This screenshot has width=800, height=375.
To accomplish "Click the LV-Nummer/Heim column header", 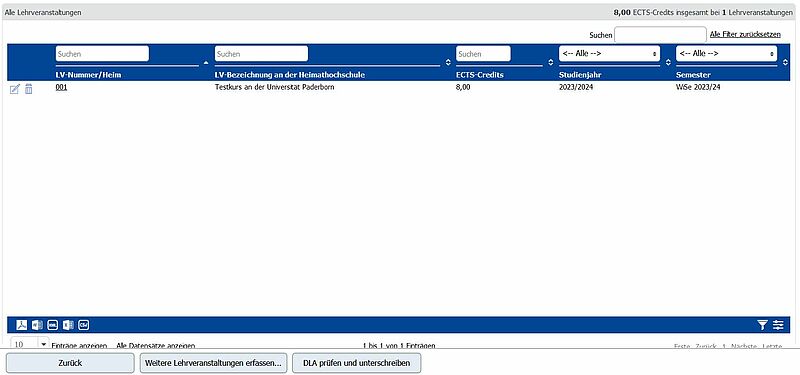I will (88, 75).
